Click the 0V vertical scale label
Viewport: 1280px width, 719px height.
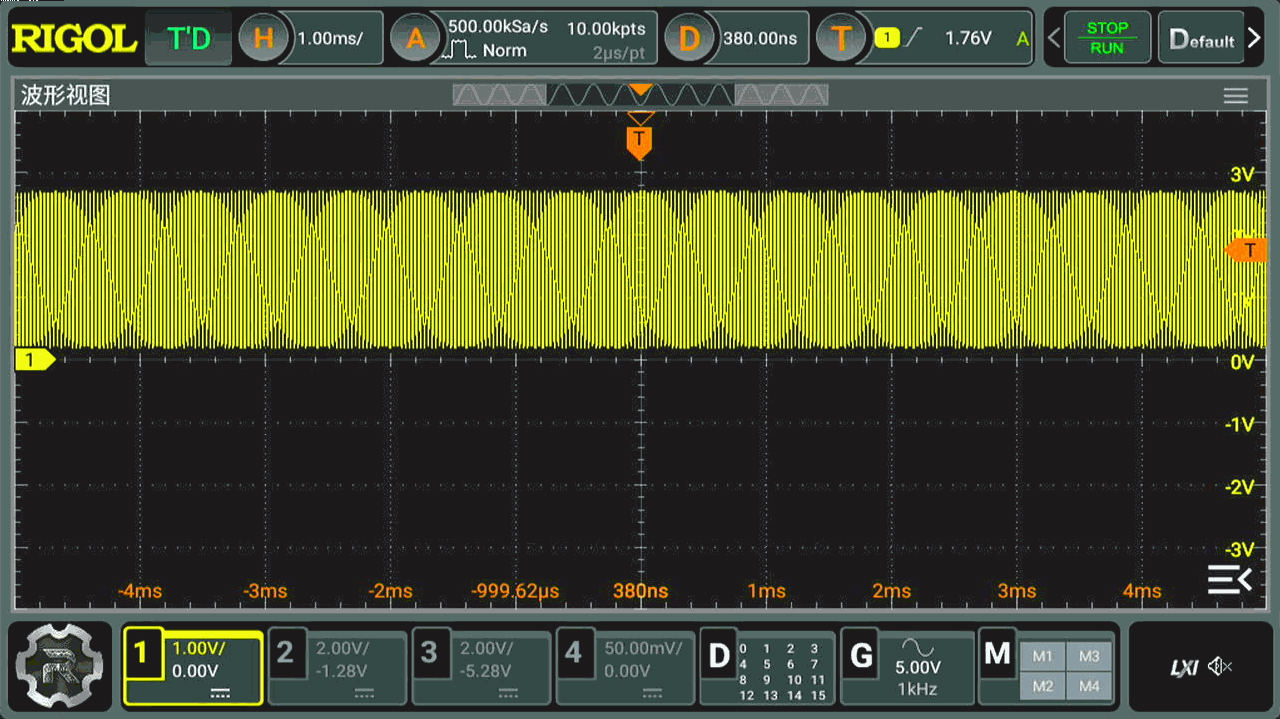1241,362
